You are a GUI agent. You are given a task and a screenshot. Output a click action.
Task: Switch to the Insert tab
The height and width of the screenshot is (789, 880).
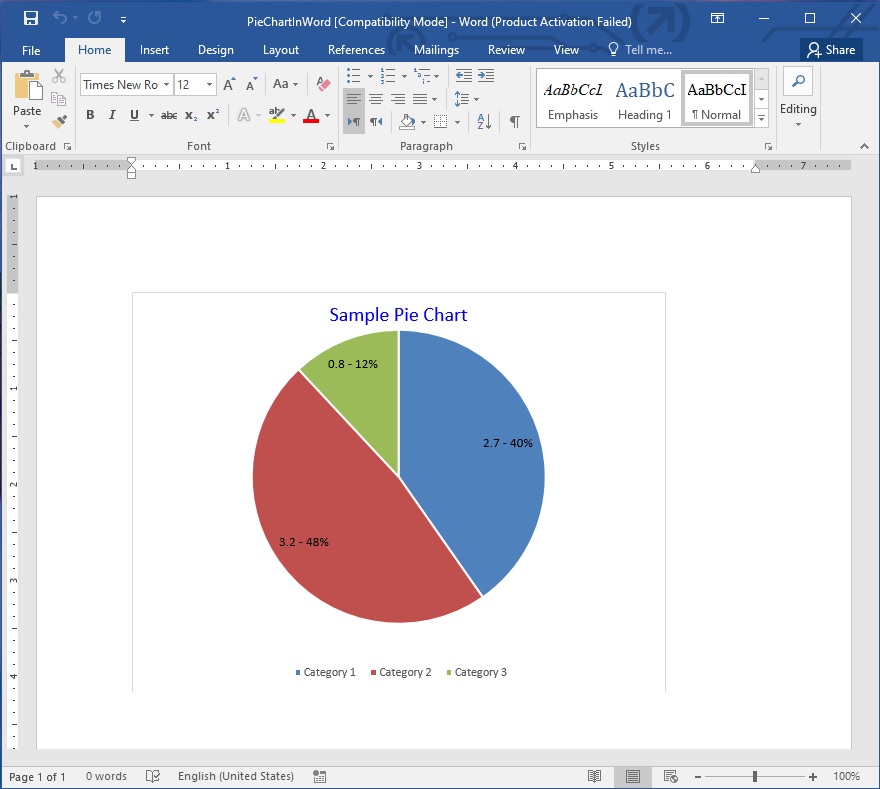[154, 50]
